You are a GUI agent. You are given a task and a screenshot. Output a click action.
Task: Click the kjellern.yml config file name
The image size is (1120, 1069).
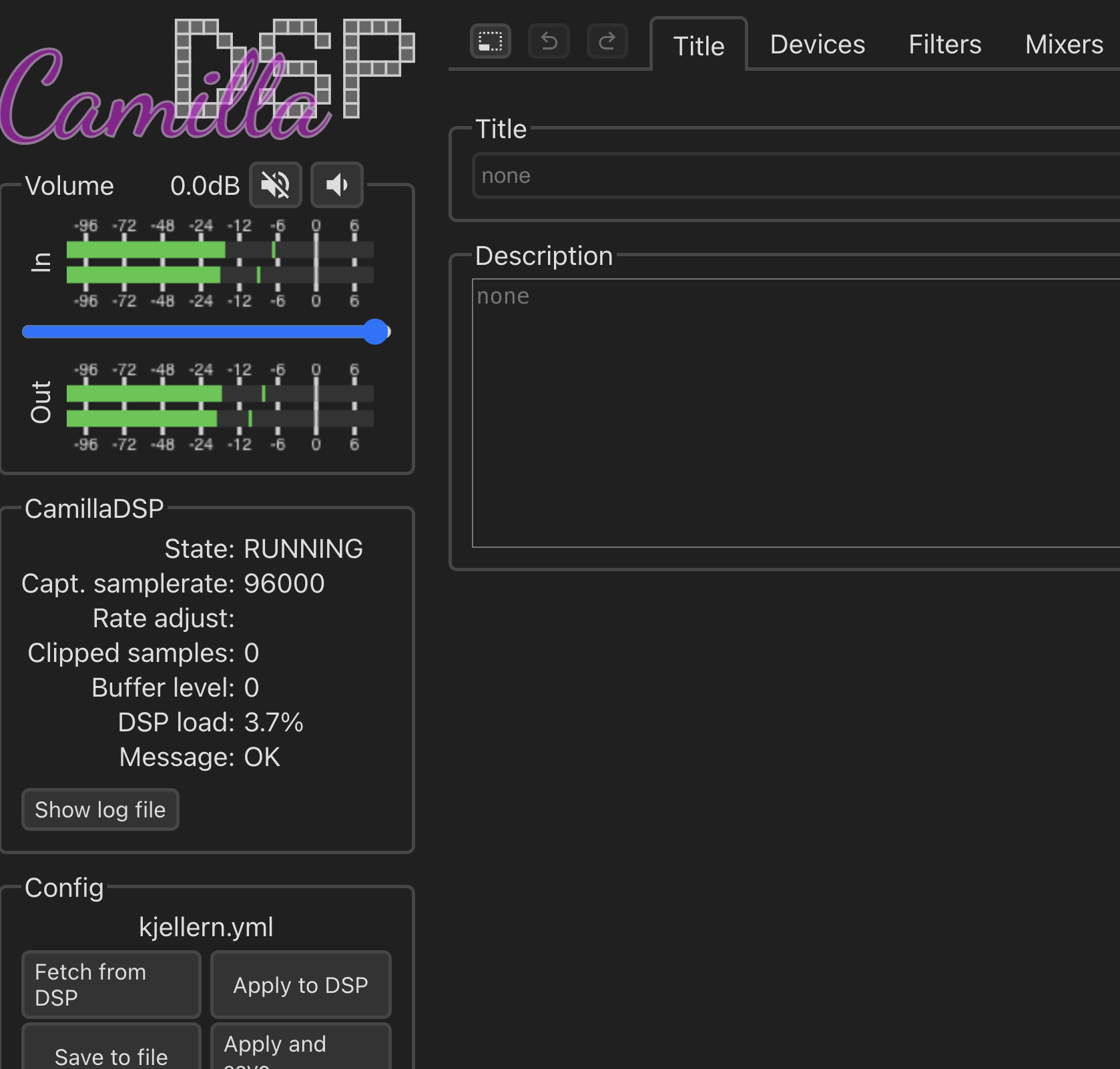coord(206,927)
